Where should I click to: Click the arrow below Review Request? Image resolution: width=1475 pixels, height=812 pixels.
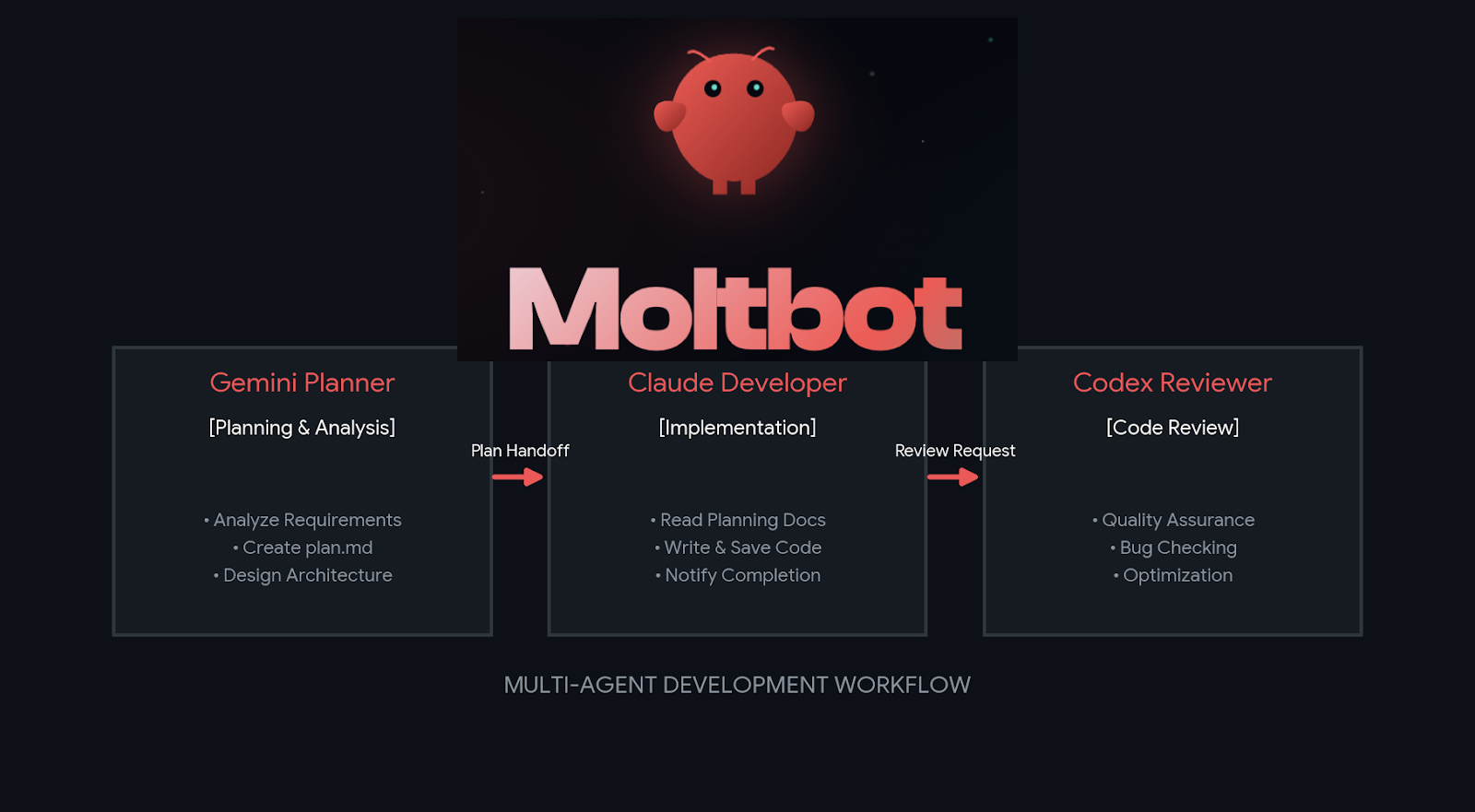[x=952, y=477]
